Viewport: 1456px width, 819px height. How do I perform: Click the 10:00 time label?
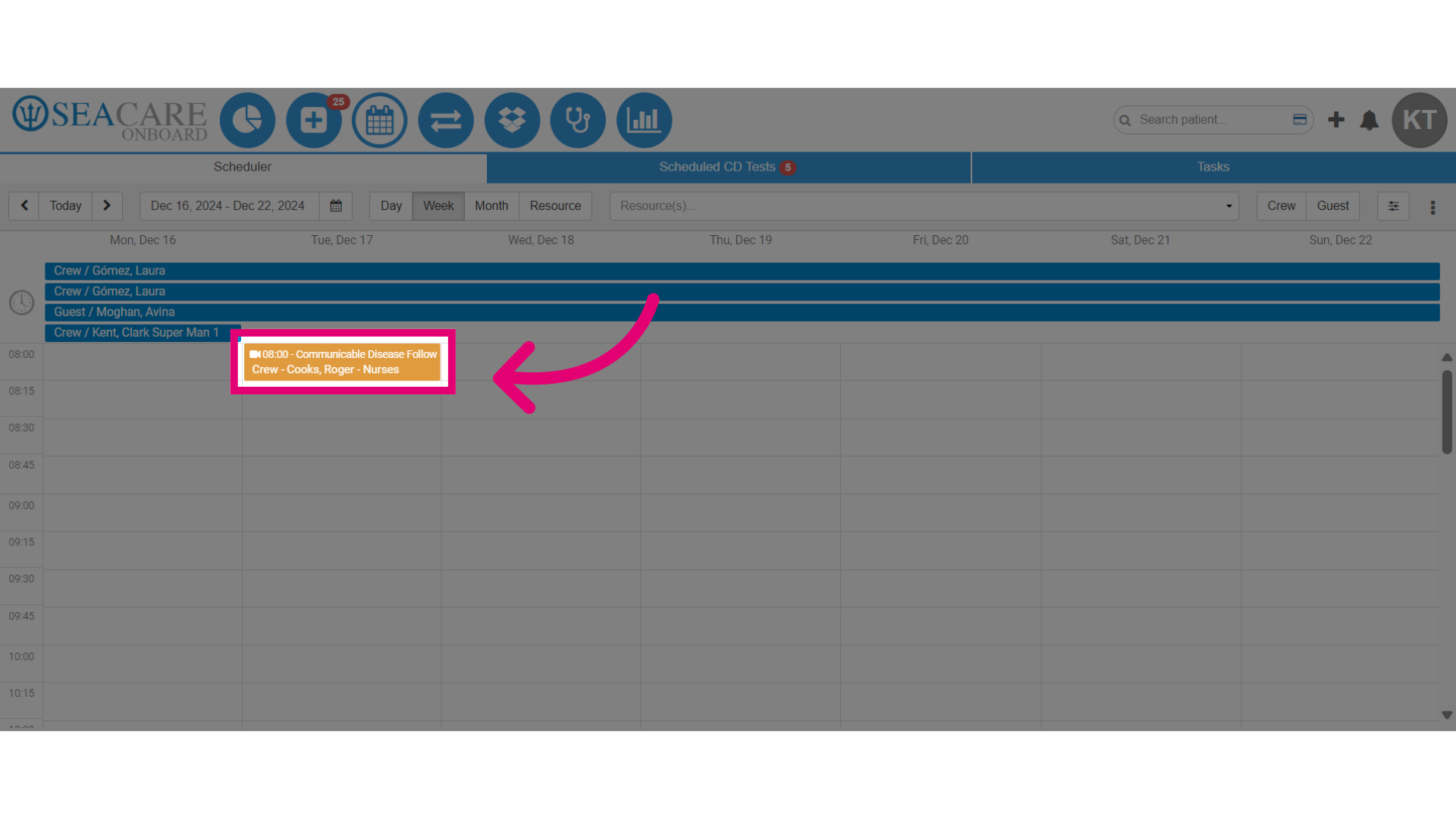pos(21,657)
